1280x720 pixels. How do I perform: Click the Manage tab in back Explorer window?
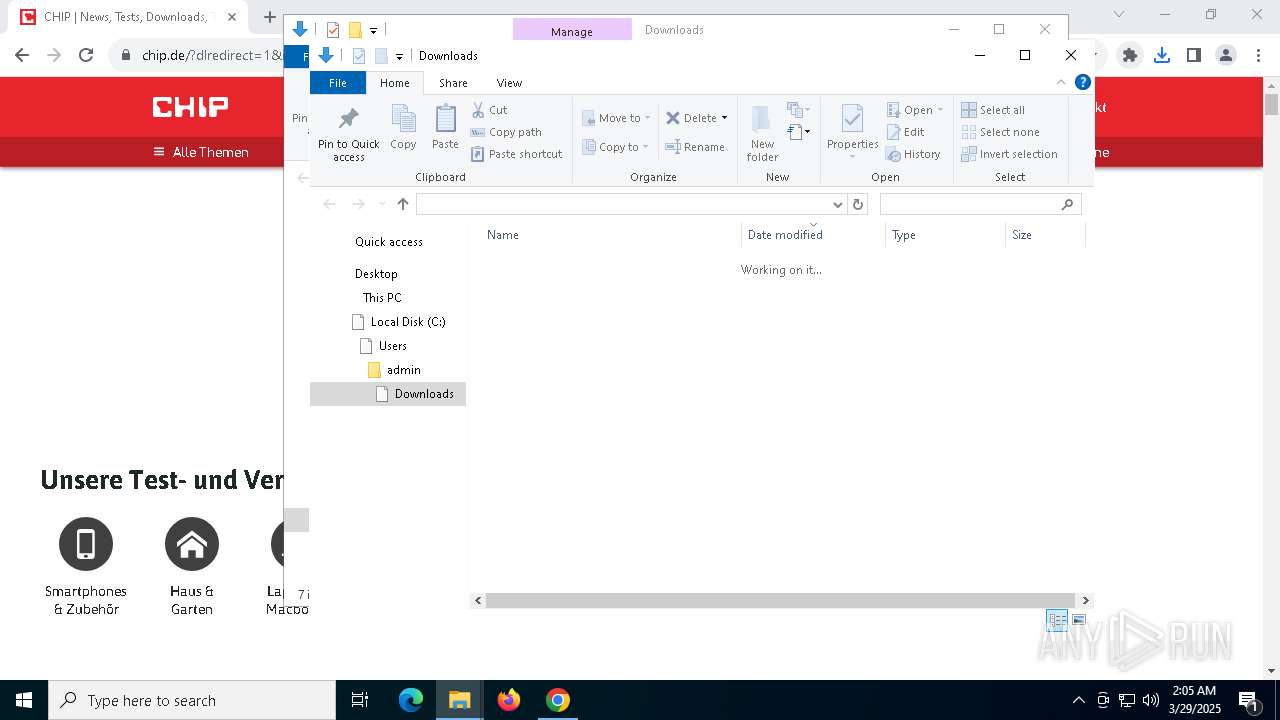pos(572,31)
